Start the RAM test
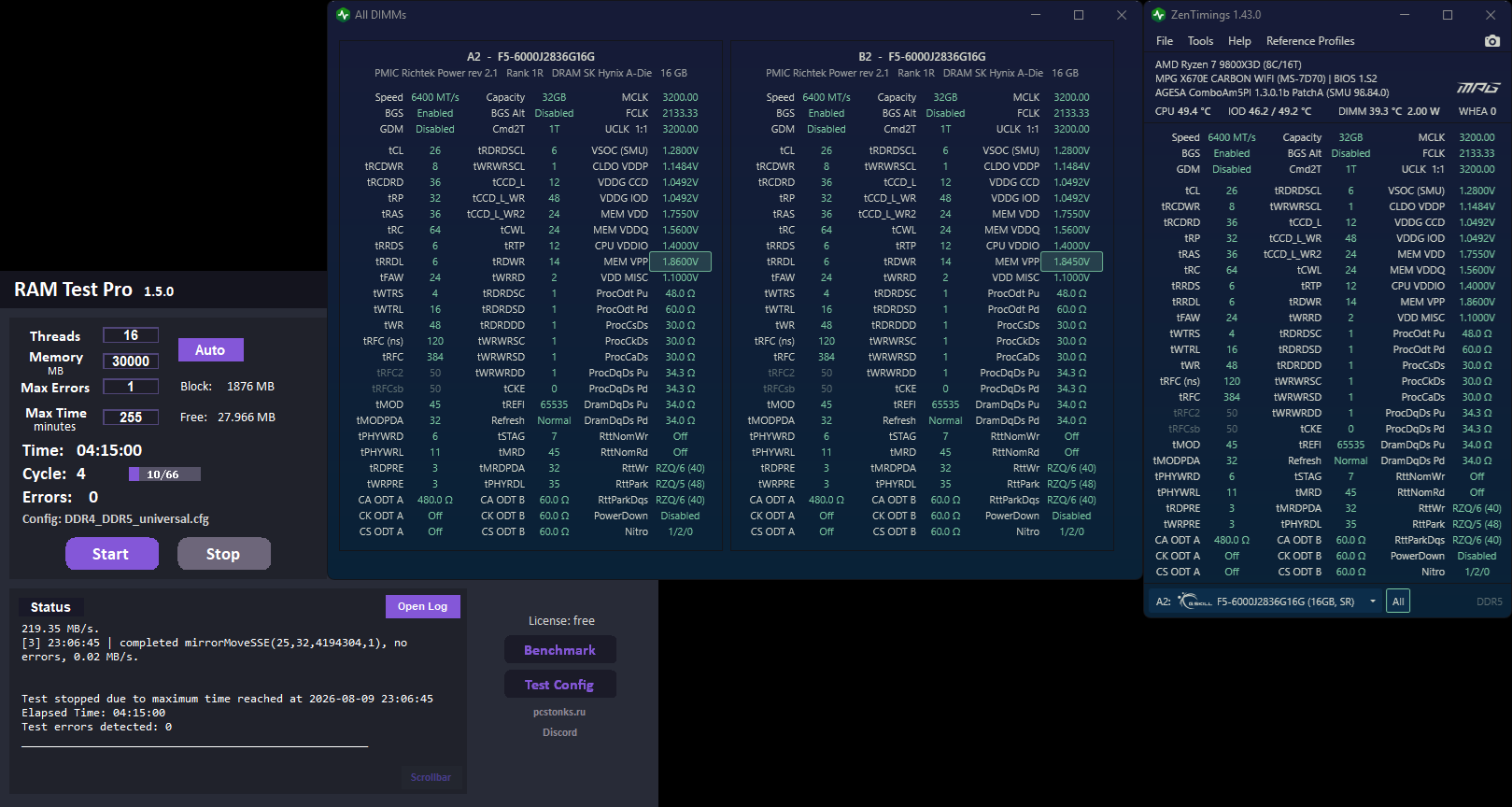1512x807 pixels. pos(111,554)
